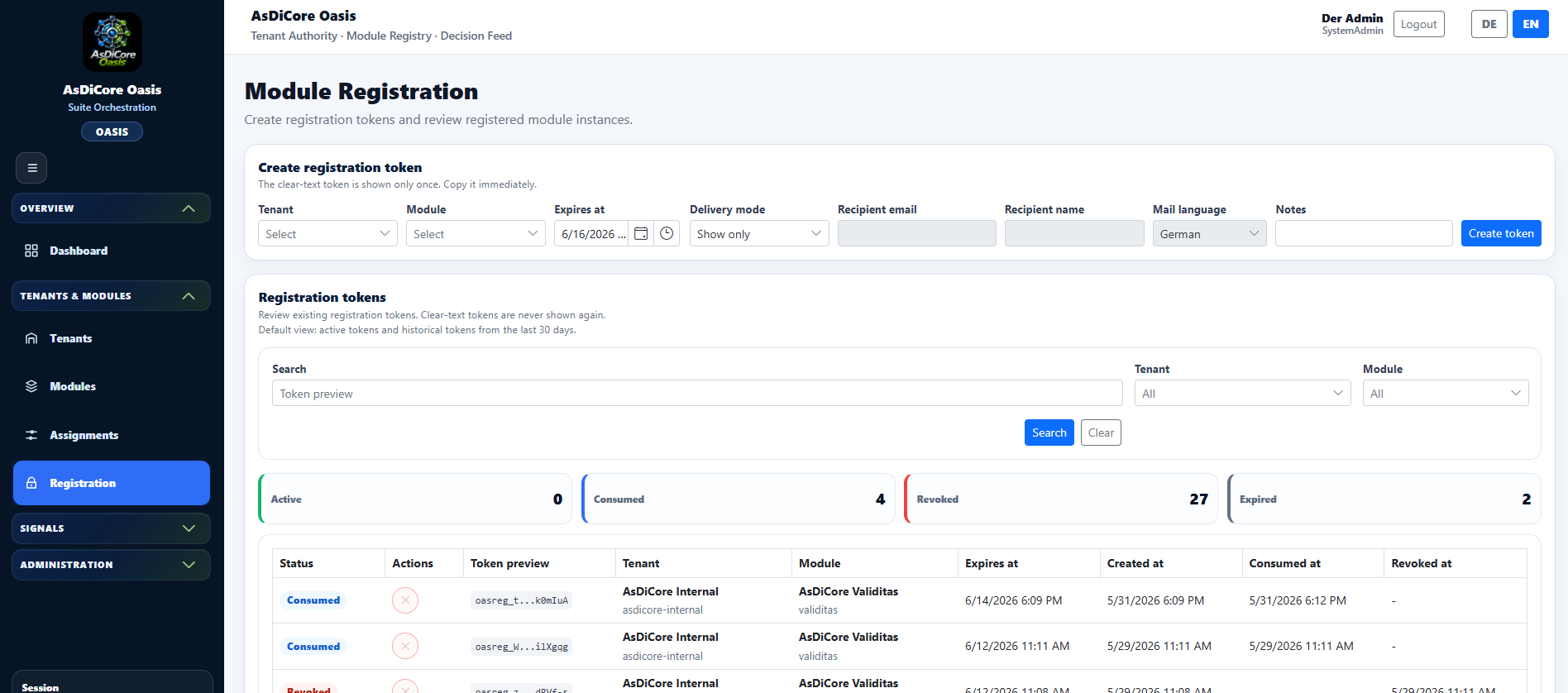This screenshot has height=693, width=1568.
Task: Open the Tenant dropdown in token form
Action: pos(327,234)
